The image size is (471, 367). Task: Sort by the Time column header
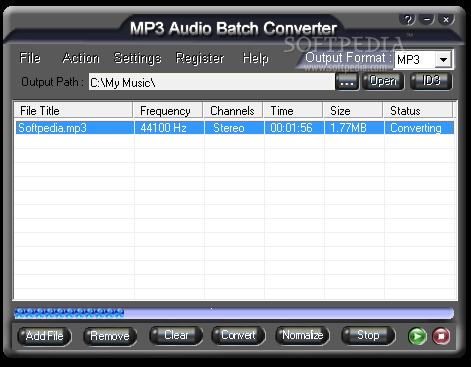pos(293,111)
